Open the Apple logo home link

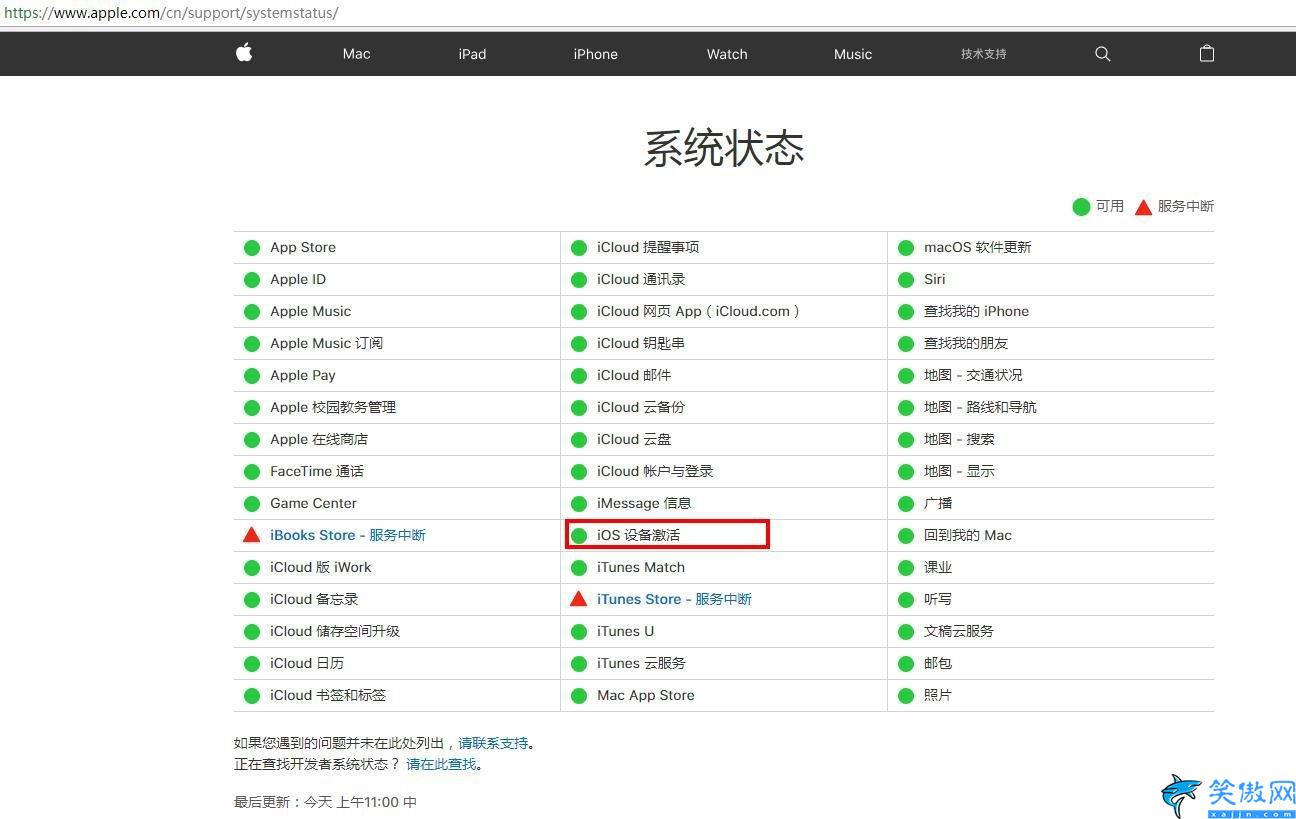tap(244, 53)
